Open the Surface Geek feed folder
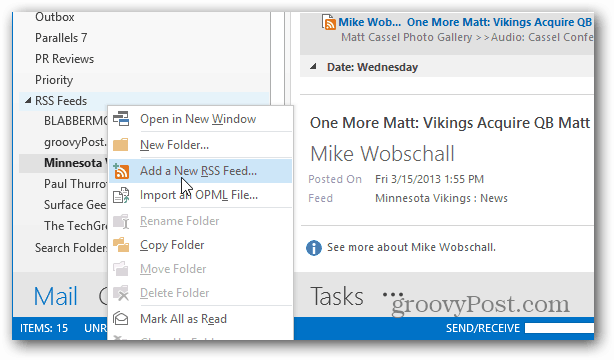 click(x=76, y=205)
